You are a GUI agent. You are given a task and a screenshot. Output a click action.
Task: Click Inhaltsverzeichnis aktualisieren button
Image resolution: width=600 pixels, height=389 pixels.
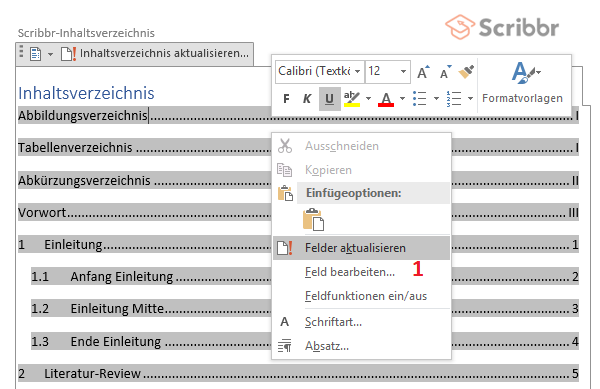(155, 54)
